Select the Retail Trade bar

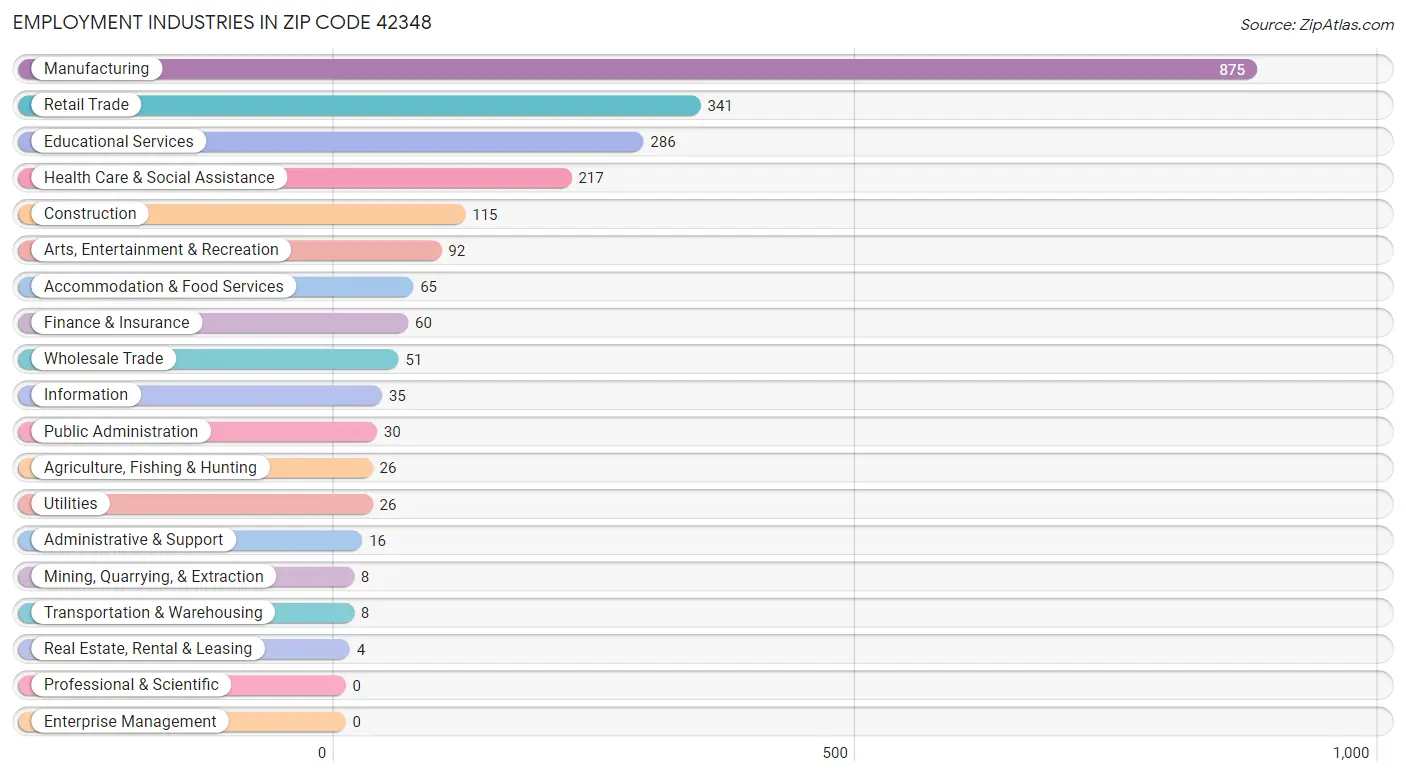coord(359,105)
